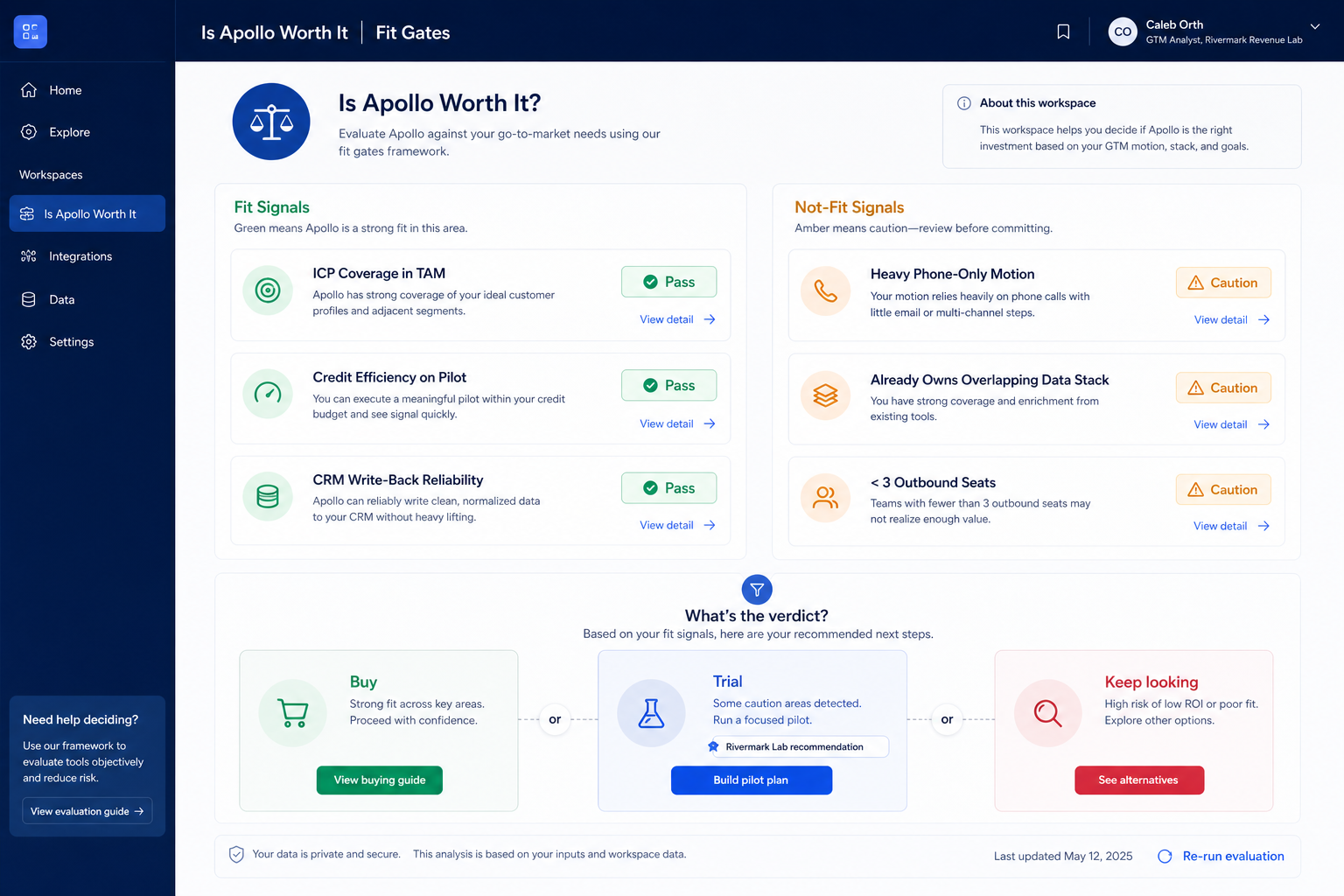Image resolution: width=1344 pixels, height=896 pixels.
Task: Click 'What's the verdict?' heading
Action: [x=757, y=616]
